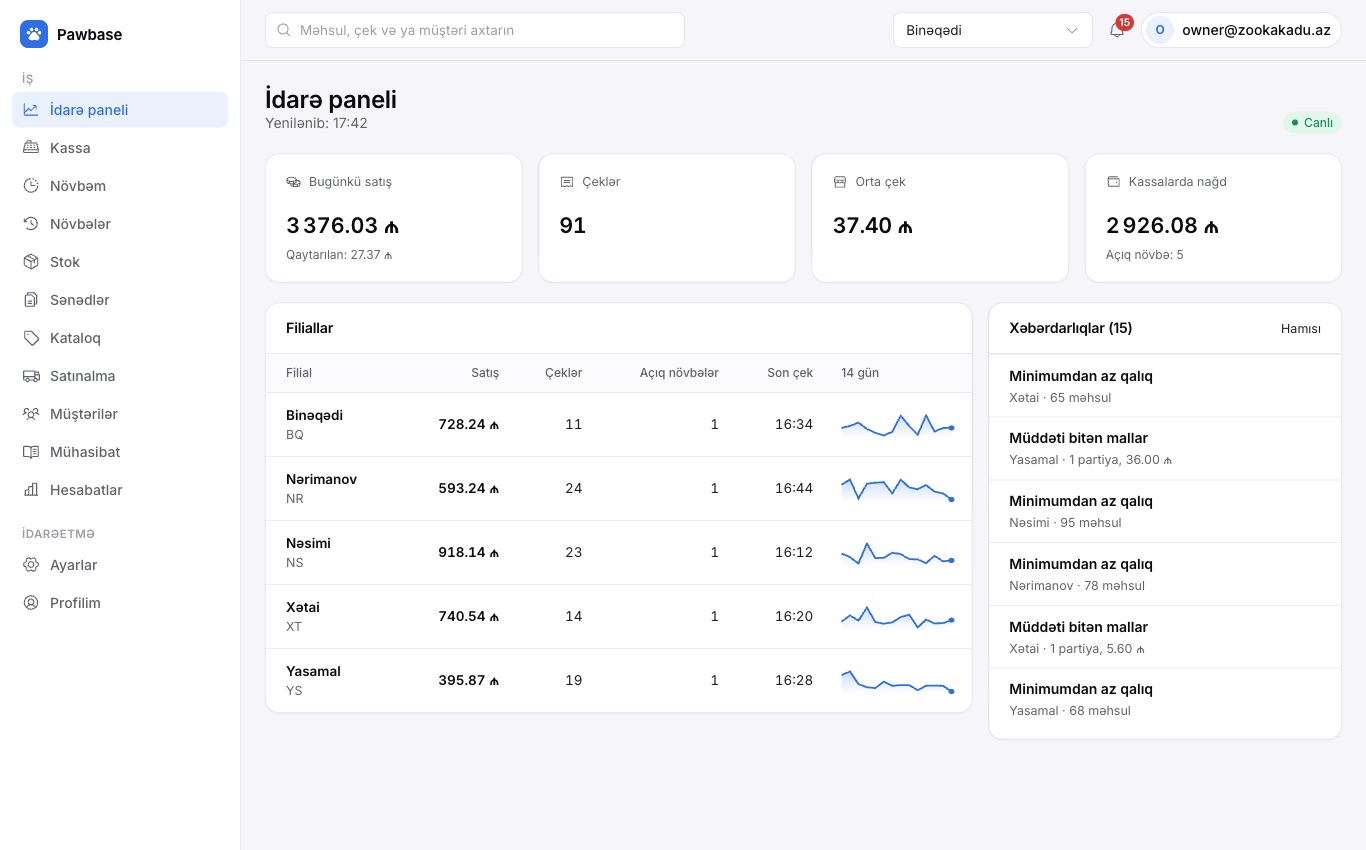This screenshot has width=1366, height=850.
Task: Select the Nərimanov branch name in table
Action: [321, 479]
